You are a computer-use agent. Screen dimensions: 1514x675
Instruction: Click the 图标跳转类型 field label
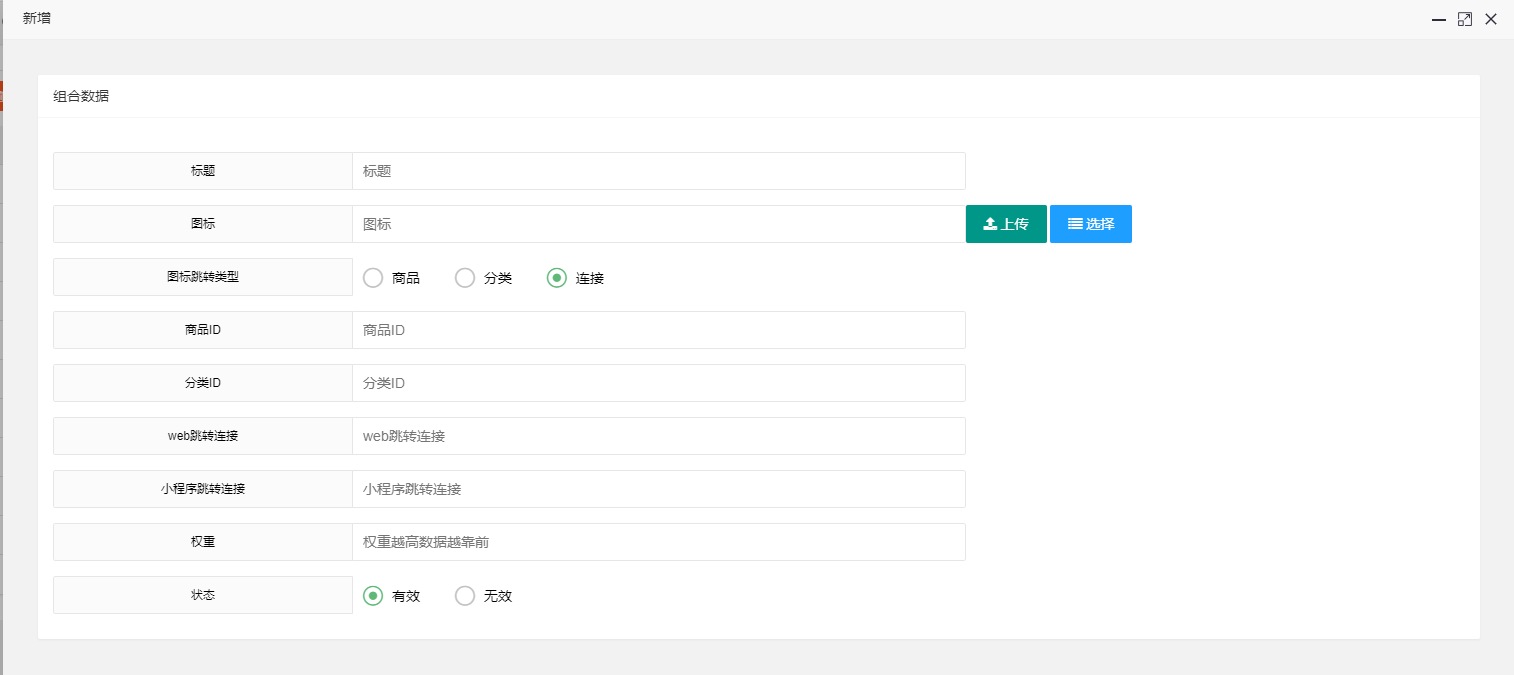pyautogui.click(x=203, y=277)
